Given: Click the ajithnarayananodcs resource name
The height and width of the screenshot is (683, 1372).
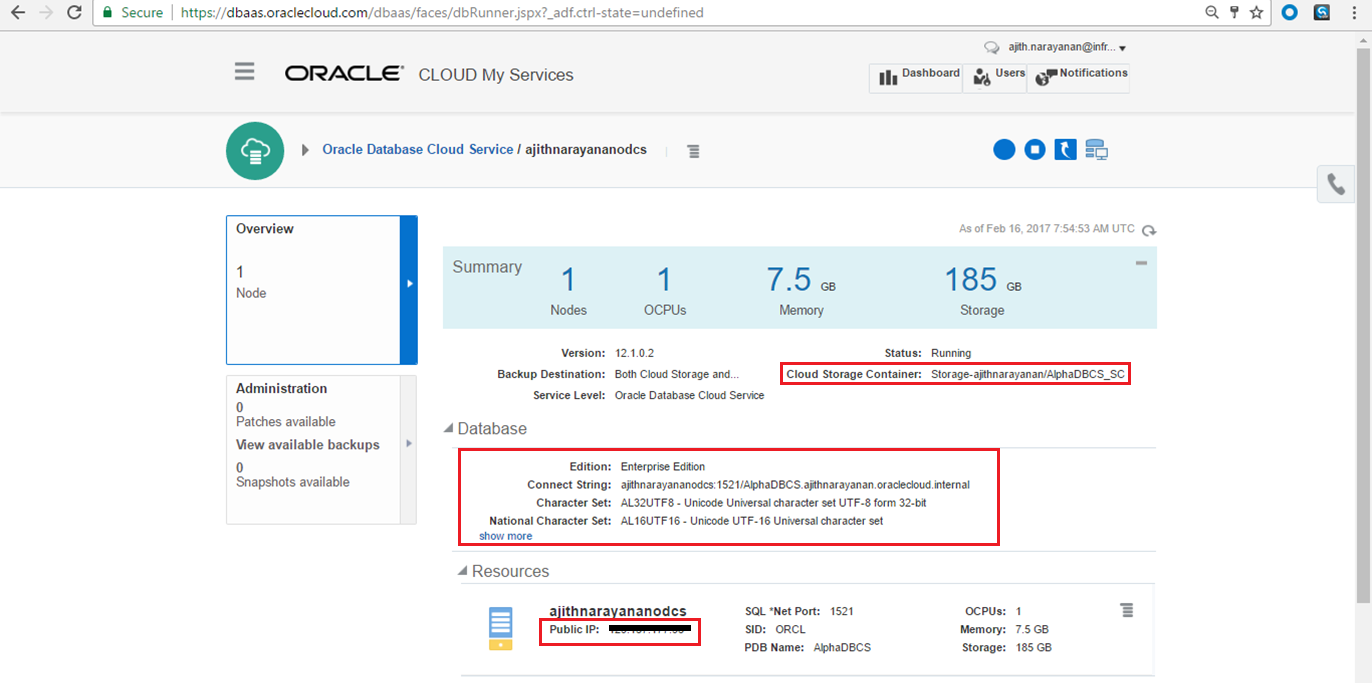Looking at the screenshot, I should (618, 611).
